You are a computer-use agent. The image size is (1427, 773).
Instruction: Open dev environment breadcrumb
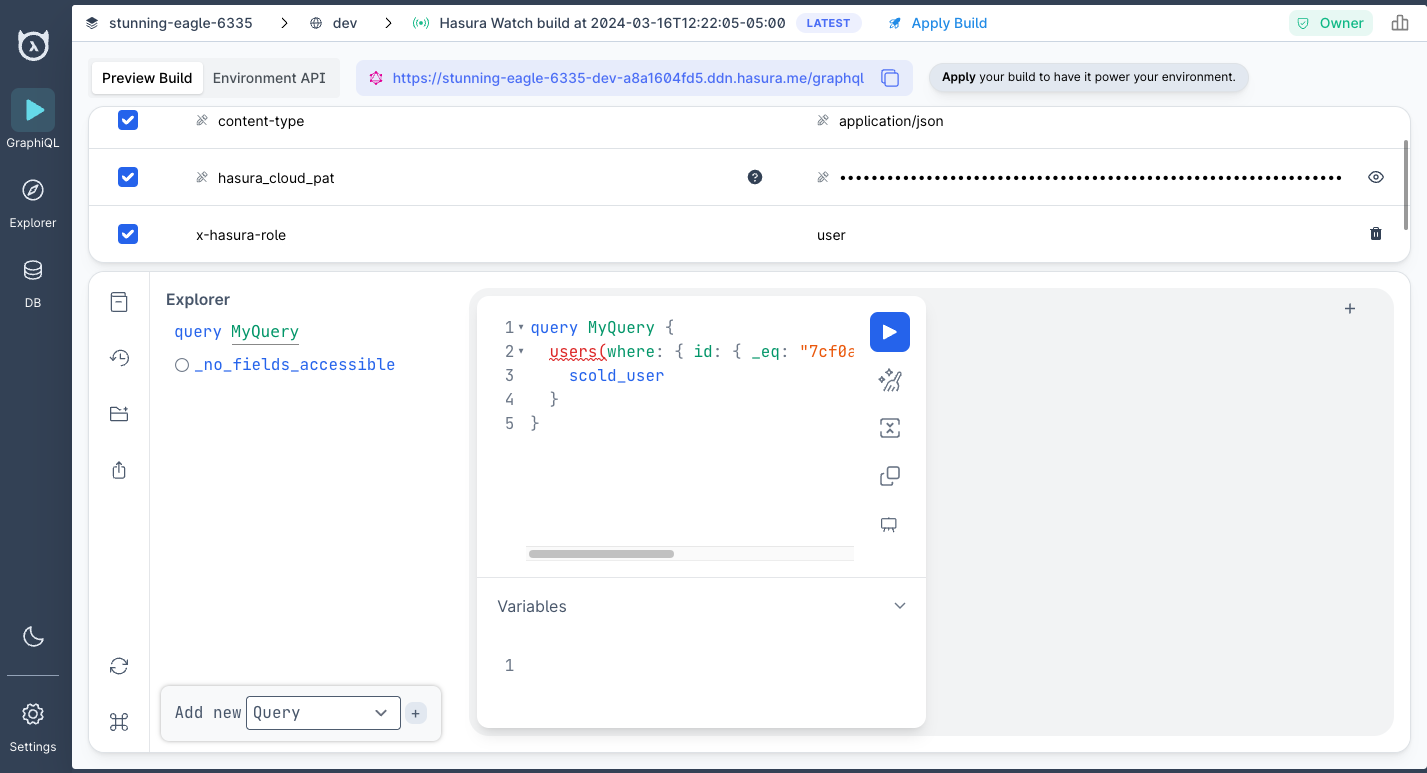click(334, 23)
